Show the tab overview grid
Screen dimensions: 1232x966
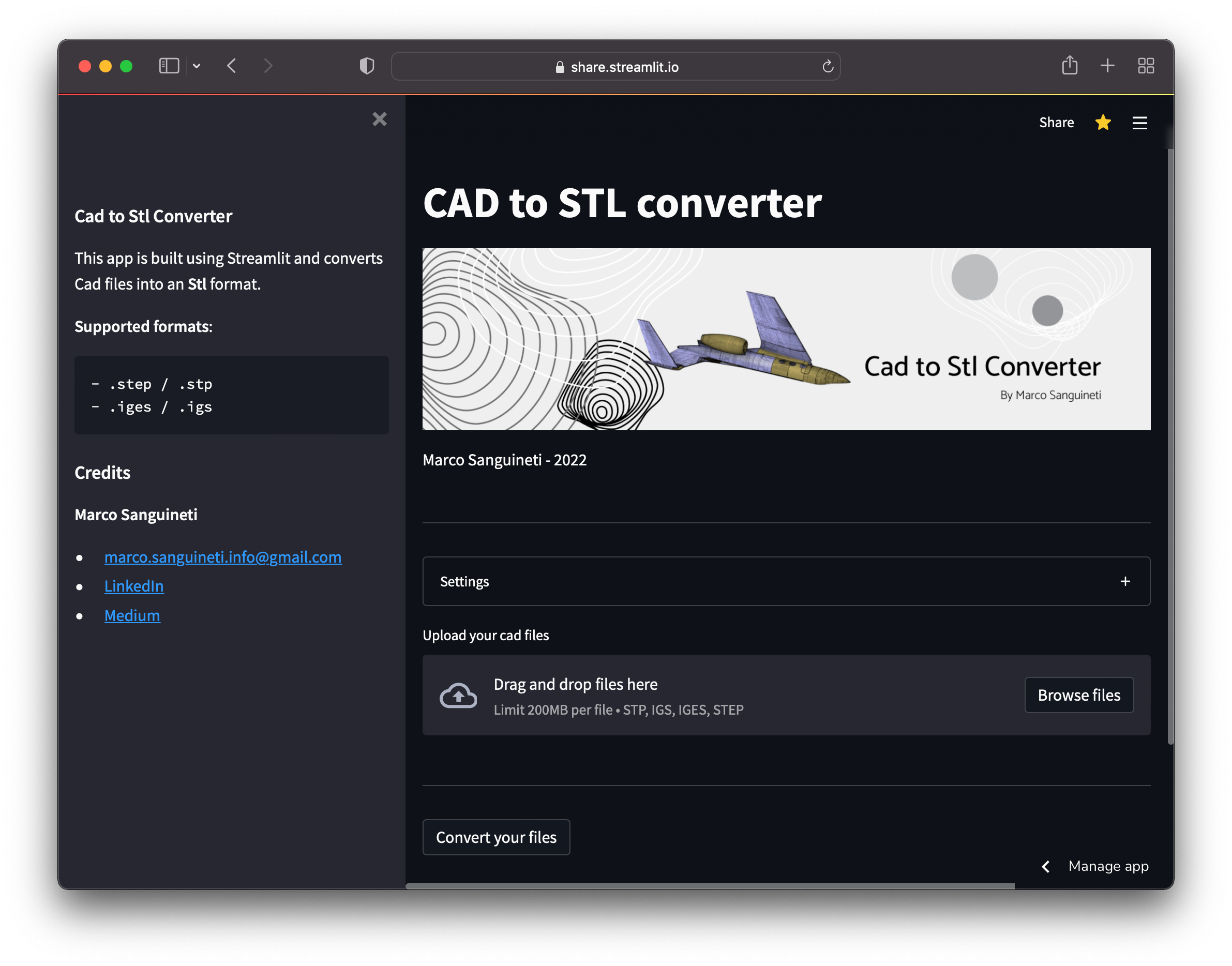(x=1146, y=66)
